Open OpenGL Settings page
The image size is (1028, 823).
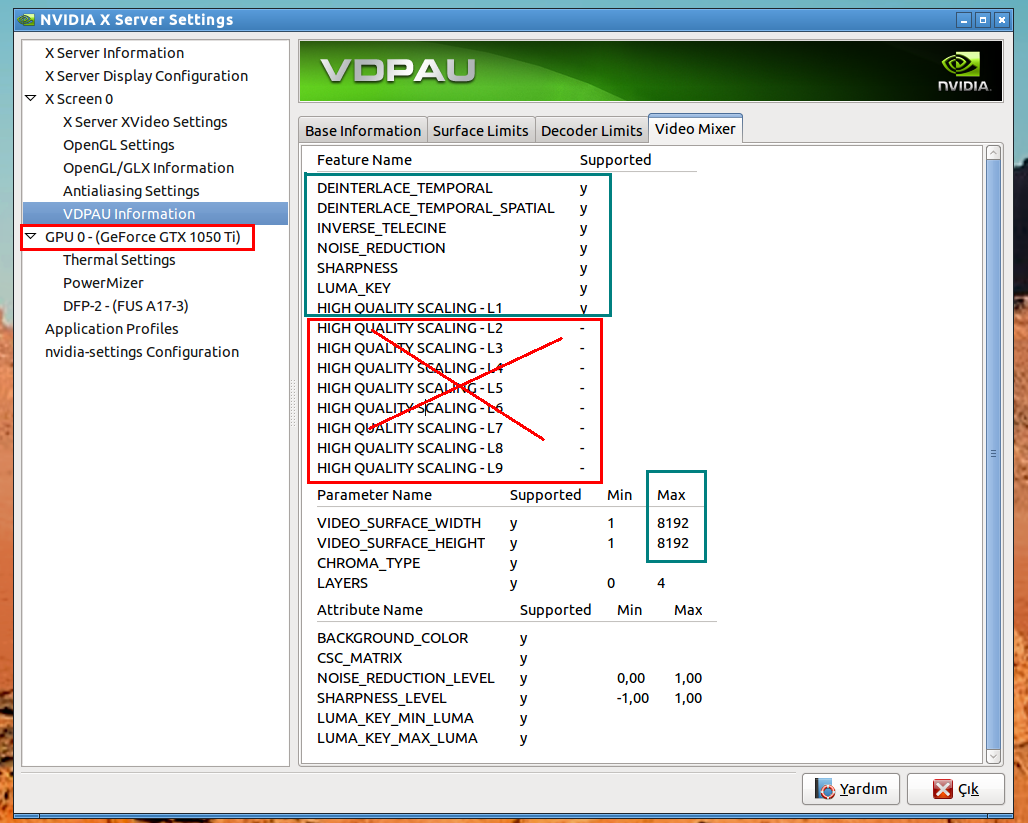point(119,145)
